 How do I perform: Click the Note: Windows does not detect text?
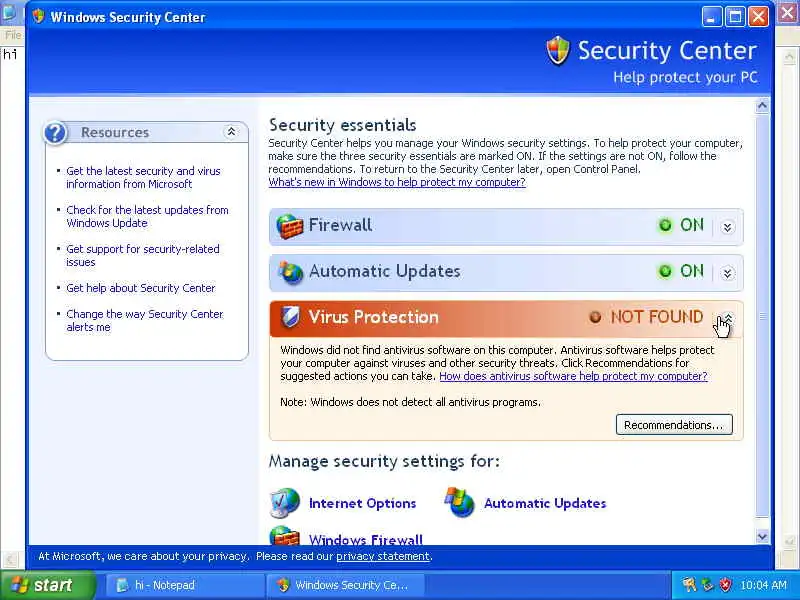[410, 402]
